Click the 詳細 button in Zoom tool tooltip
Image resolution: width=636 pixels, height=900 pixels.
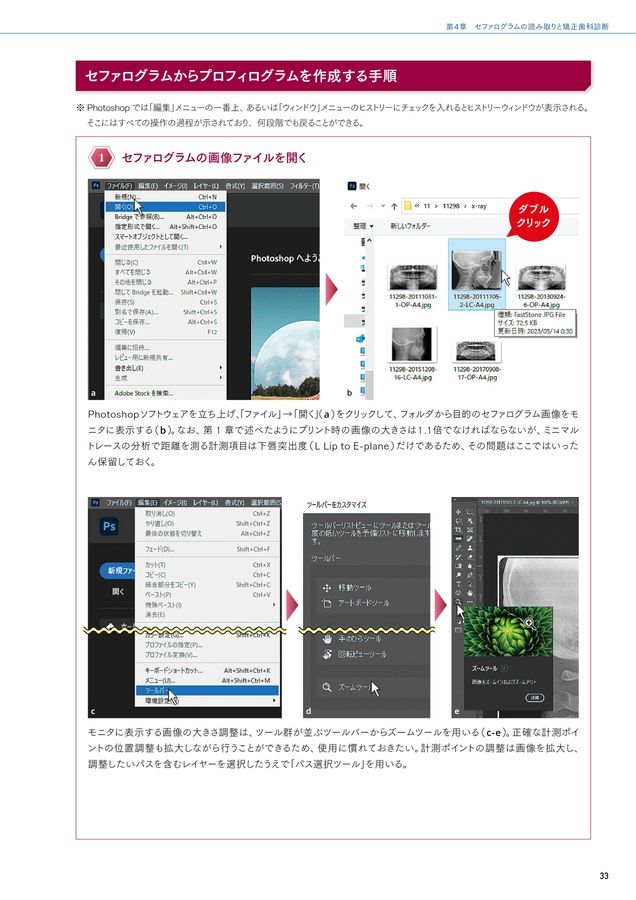point(534,697)
